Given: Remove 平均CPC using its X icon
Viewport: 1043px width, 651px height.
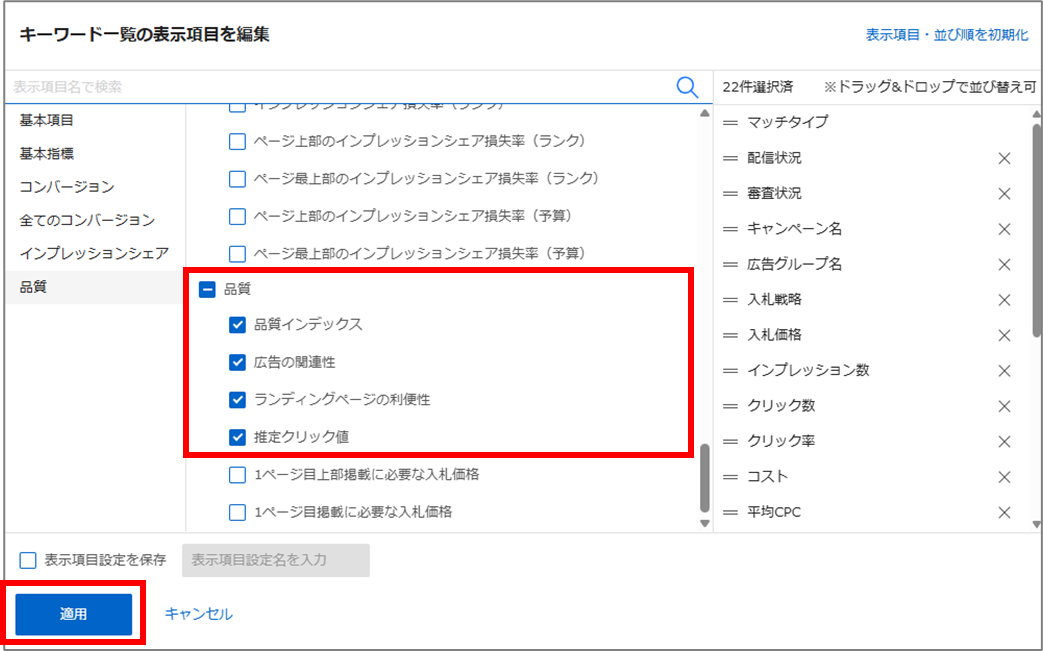Looking at the screenshot, I should pos(1004,512).
